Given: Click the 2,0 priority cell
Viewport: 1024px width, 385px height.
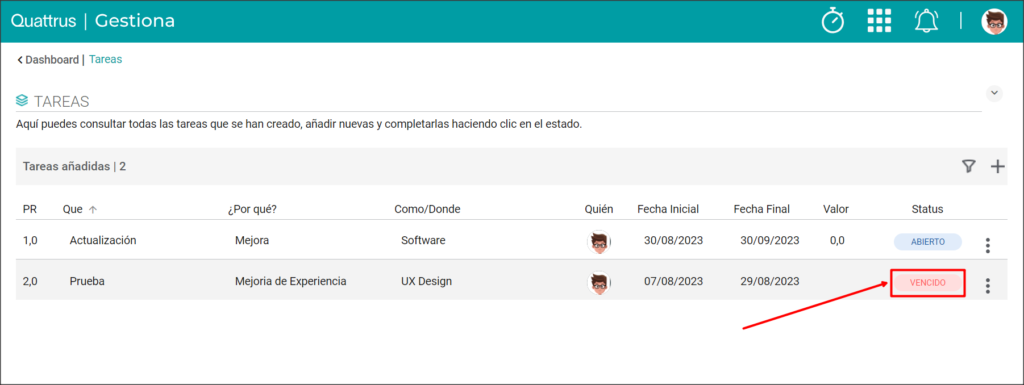Looking at the screenshot, I should (30, 281).
